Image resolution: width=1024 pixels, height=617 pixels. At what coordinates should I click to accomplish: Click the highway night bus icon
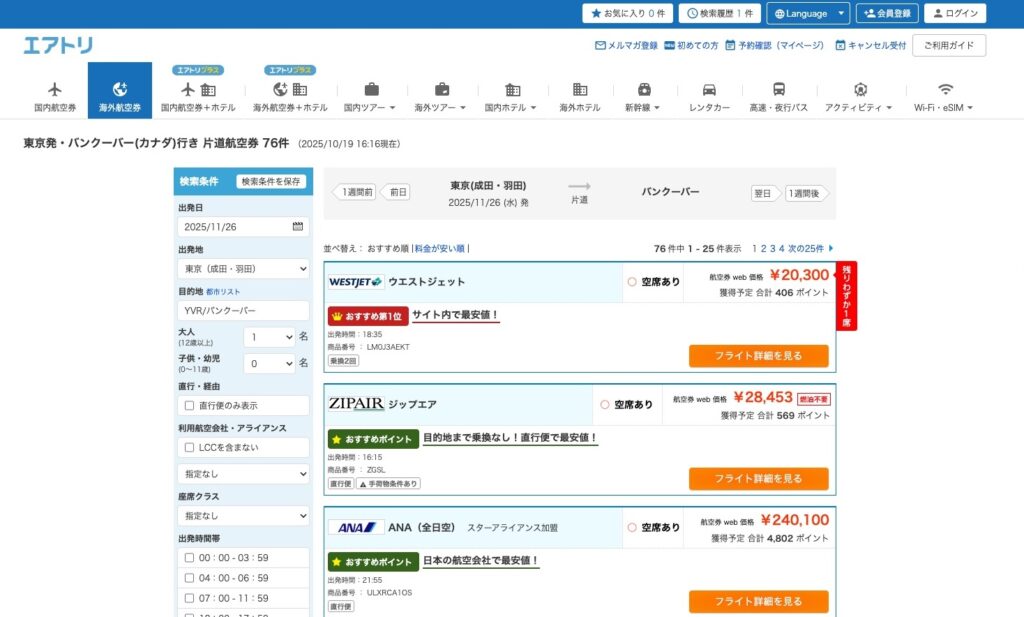[778, 89]
